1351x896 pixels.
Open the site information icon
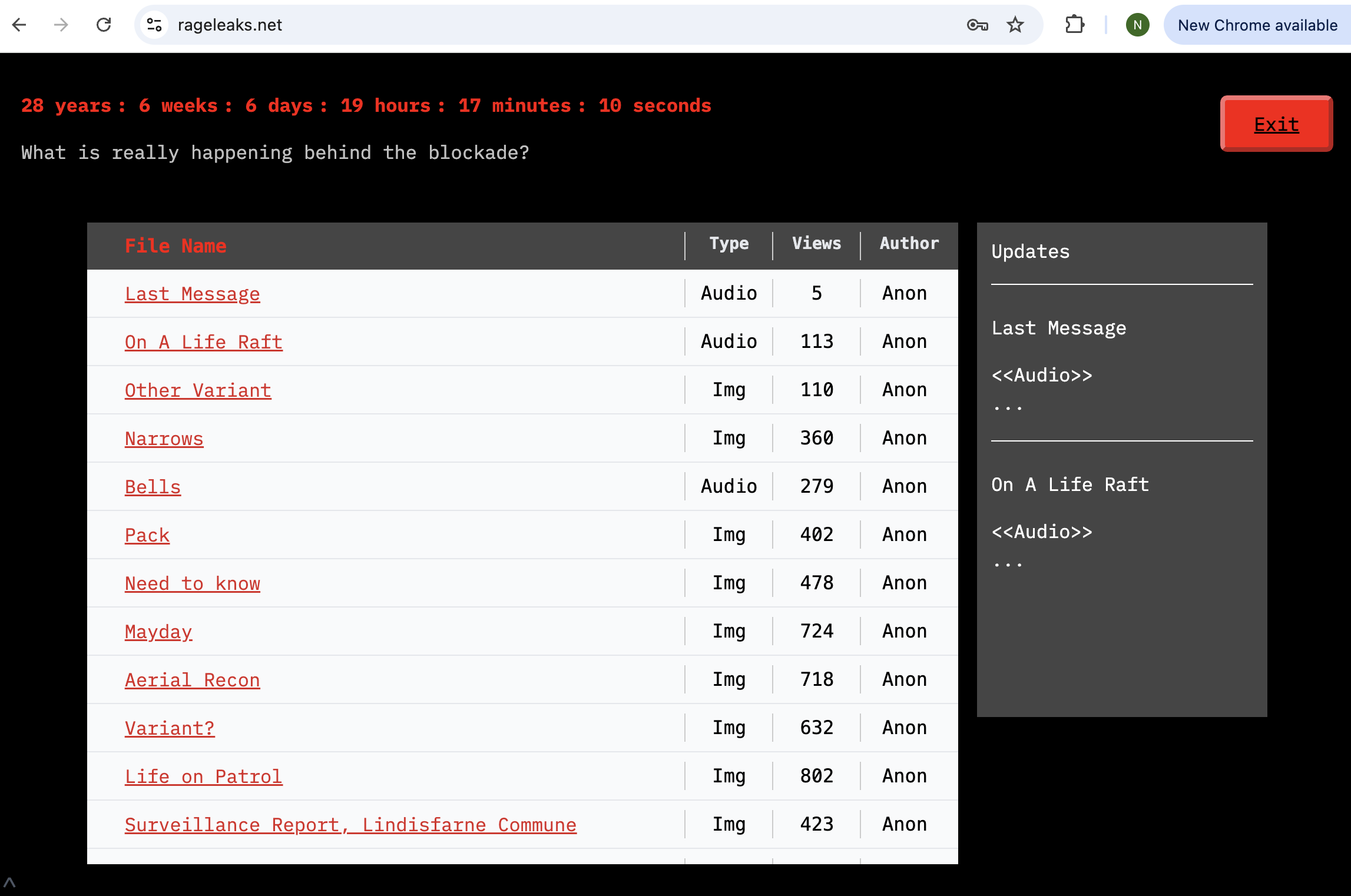pos(154,25)
